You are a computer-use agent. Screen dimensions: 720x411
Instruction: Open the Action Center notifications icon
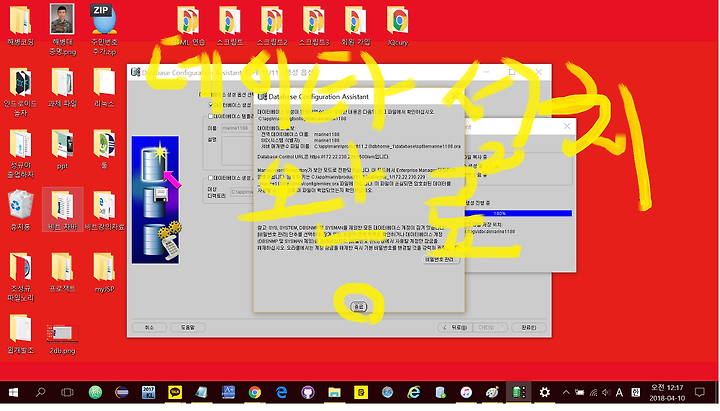point(700,393)
